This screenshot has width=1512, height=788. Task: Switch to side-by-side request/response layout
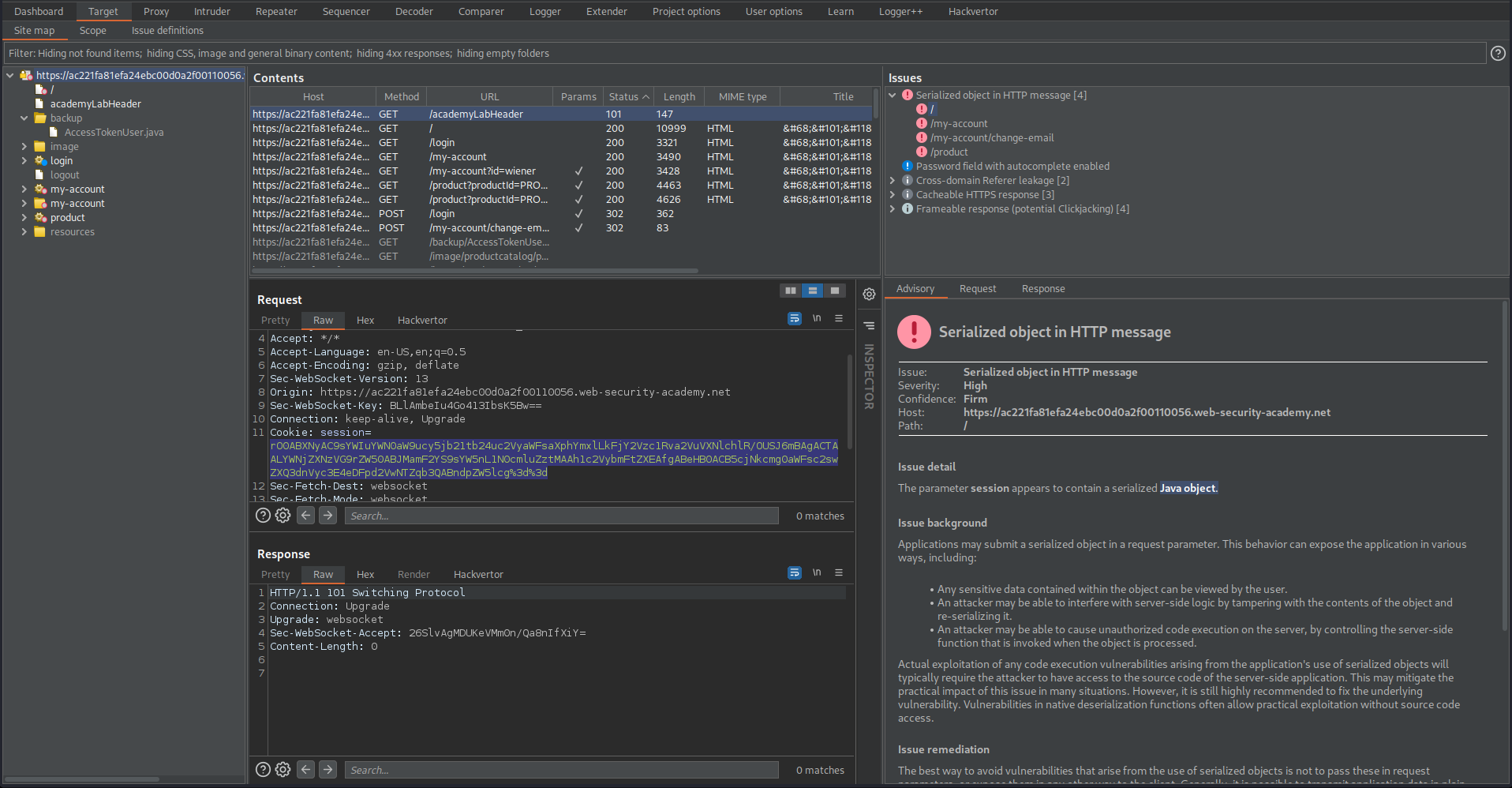tap(790, 291)
